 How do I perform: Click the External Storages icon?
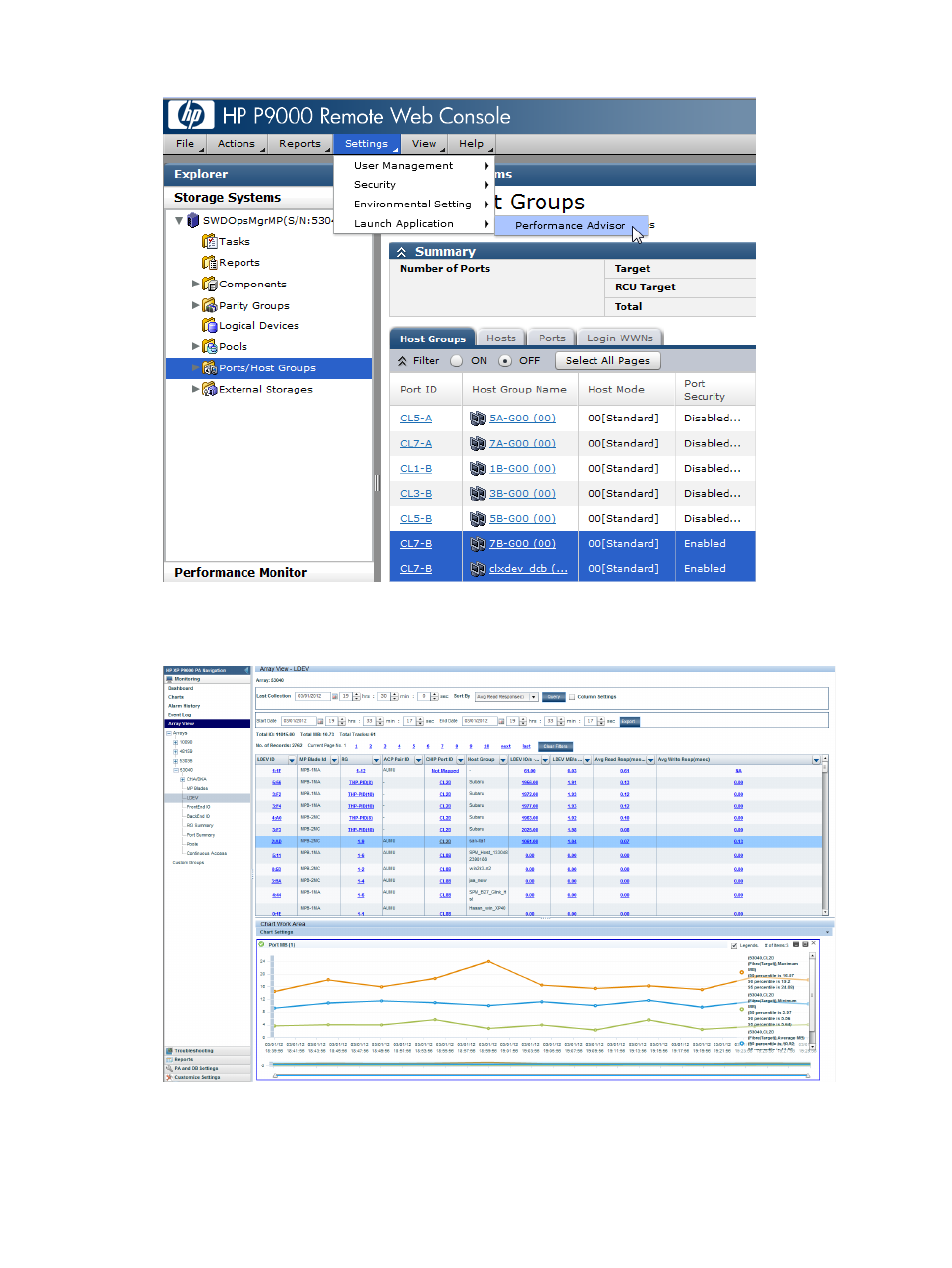(209, 389)
